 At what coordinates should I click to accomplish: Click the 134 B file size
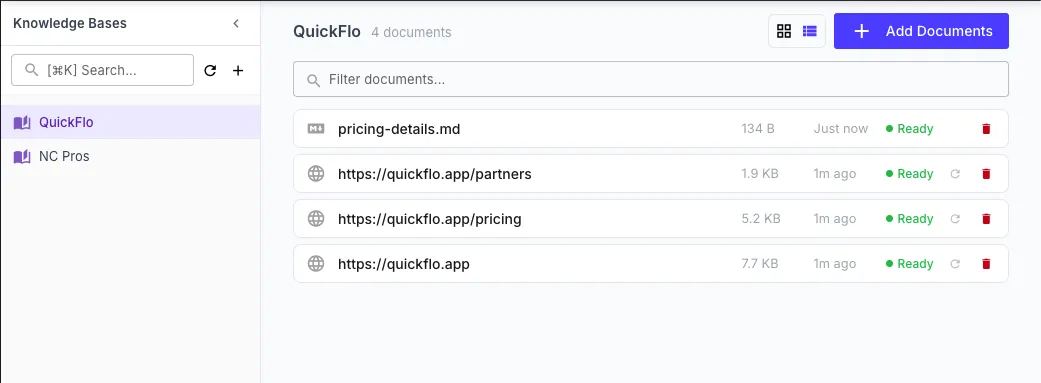[758, 129]
